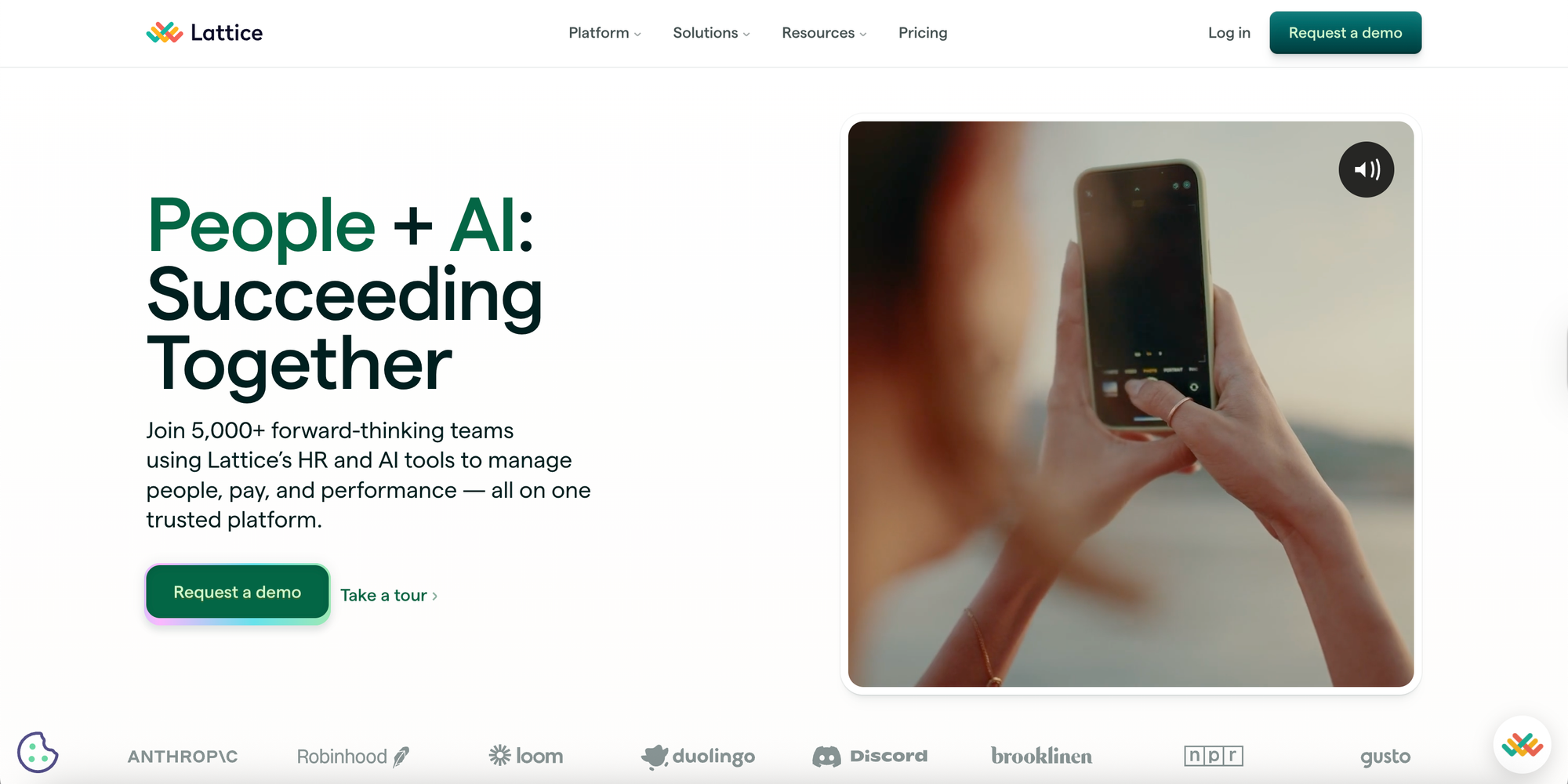This screenshot has height=784, width=1568.
Task: Click the Discord logo
Action: coord(869,757)
